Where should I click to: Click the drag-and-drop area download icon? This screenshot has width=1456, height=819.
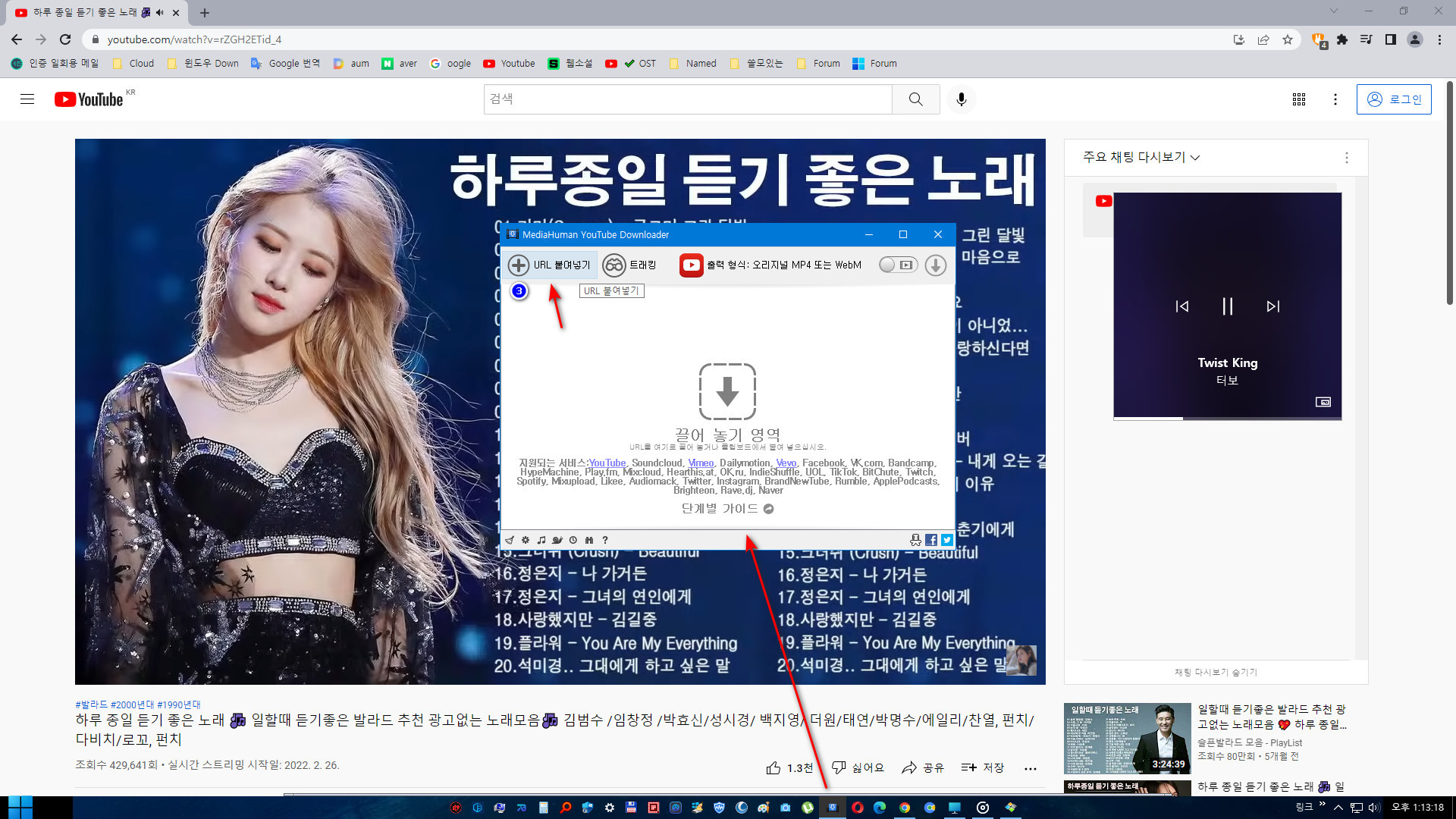727,391
